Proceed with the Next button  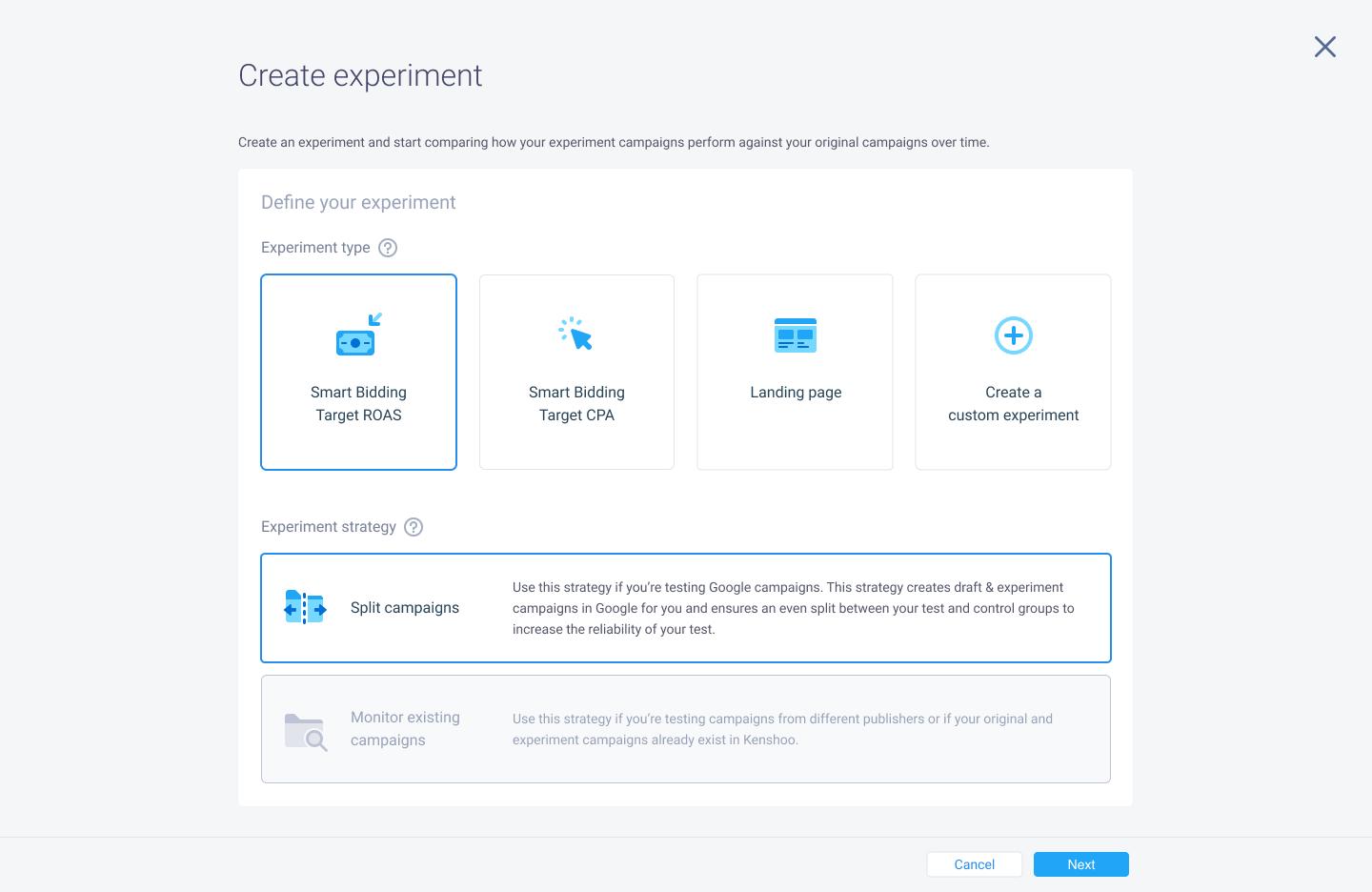coord(1081,864)
